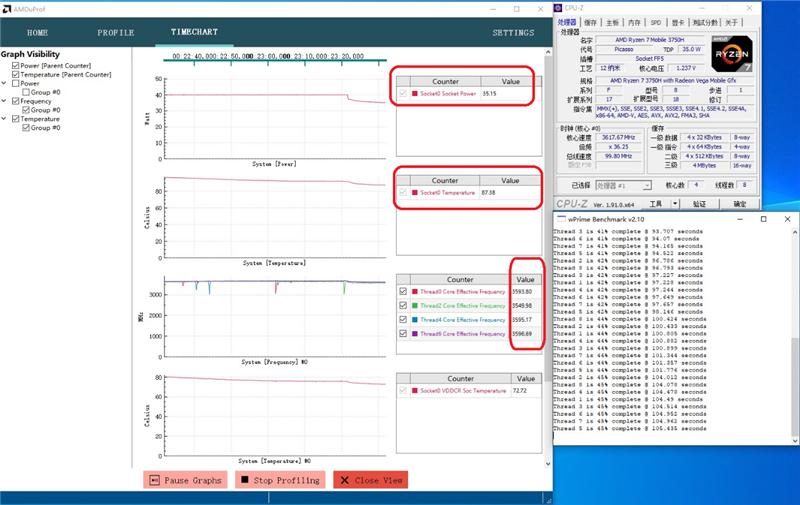This screenshot has width=800, height=505.
Task: Click the Thread2 green color marker
Action: coord(414,306)
